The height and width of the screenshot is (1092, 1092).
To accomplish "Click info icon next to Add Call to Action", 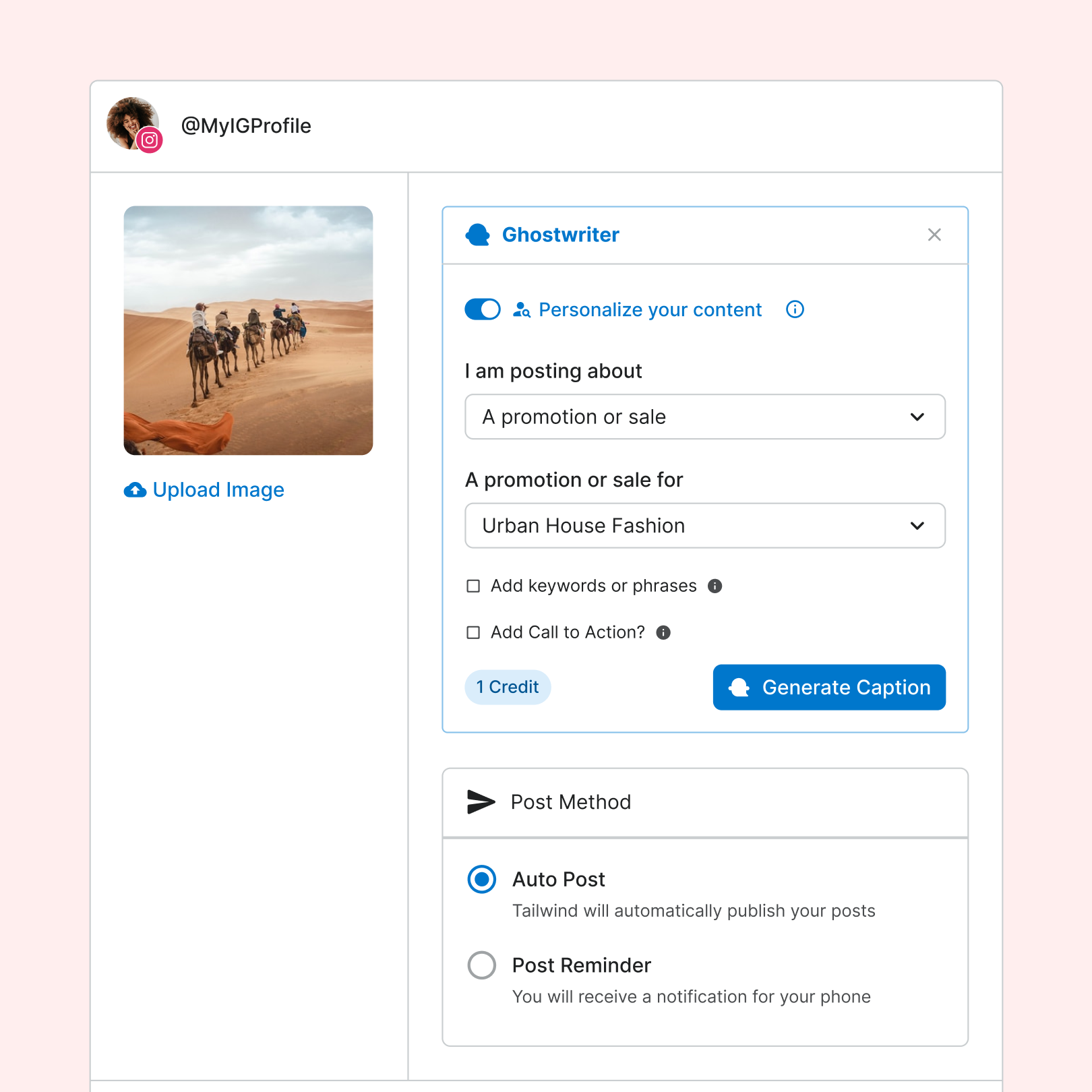I will 663,632.
